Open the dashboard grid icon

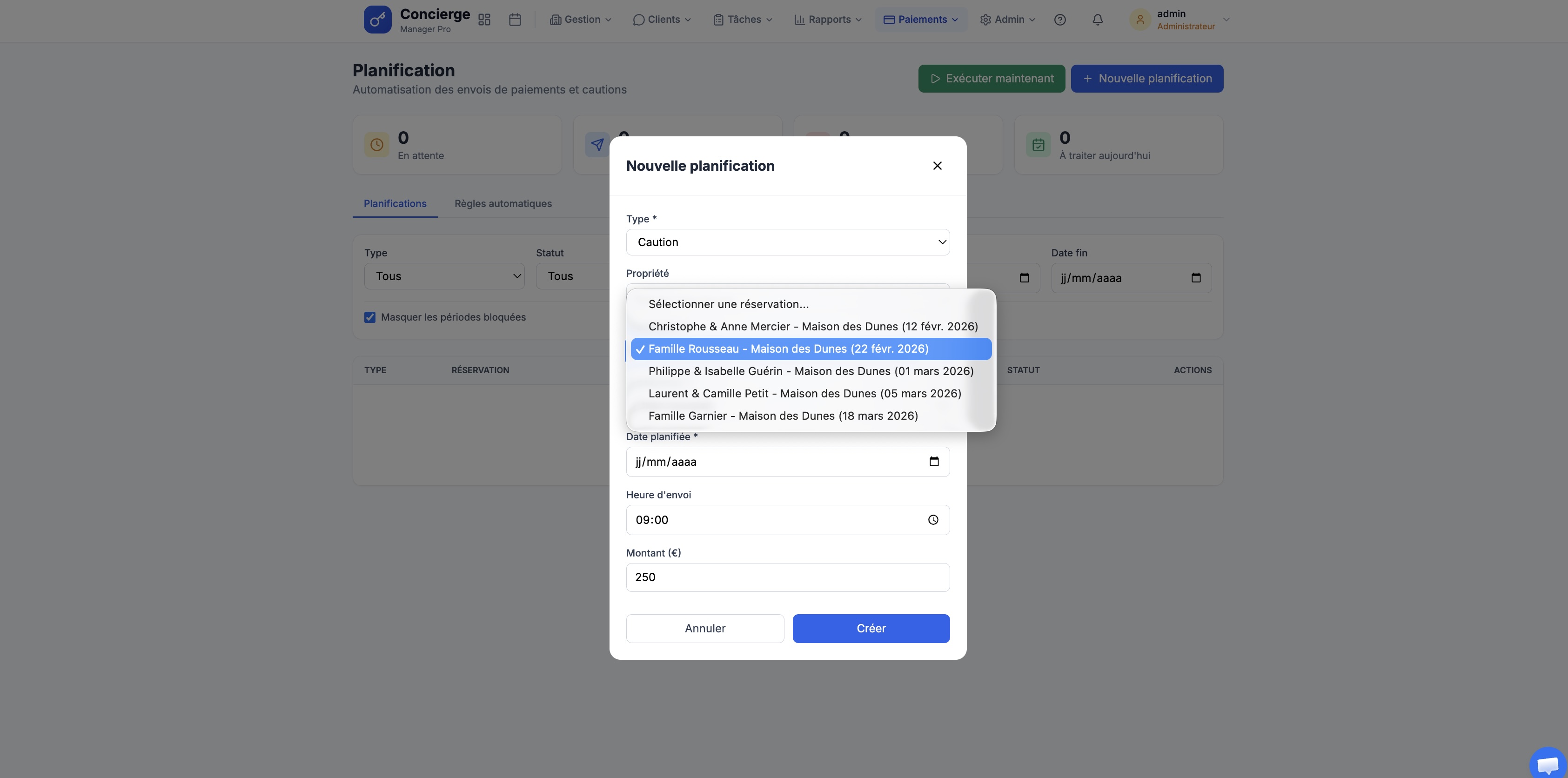[484, 20]
